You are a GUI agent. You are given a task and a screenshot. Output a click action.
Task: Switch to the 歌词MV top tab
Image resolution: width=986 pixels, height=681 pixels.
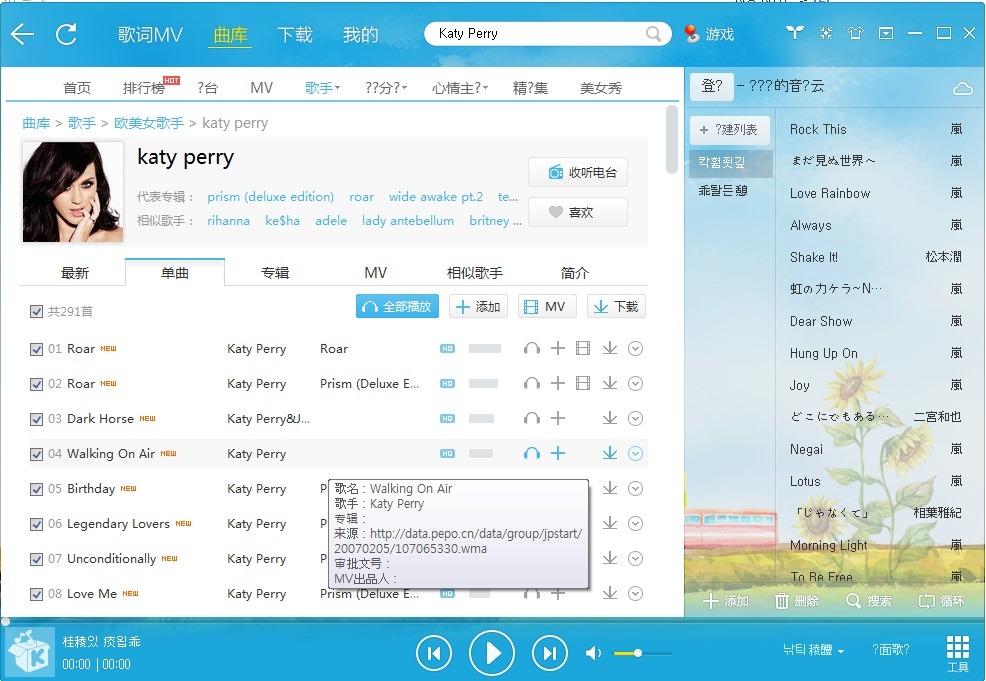click(x=150, y=35)
